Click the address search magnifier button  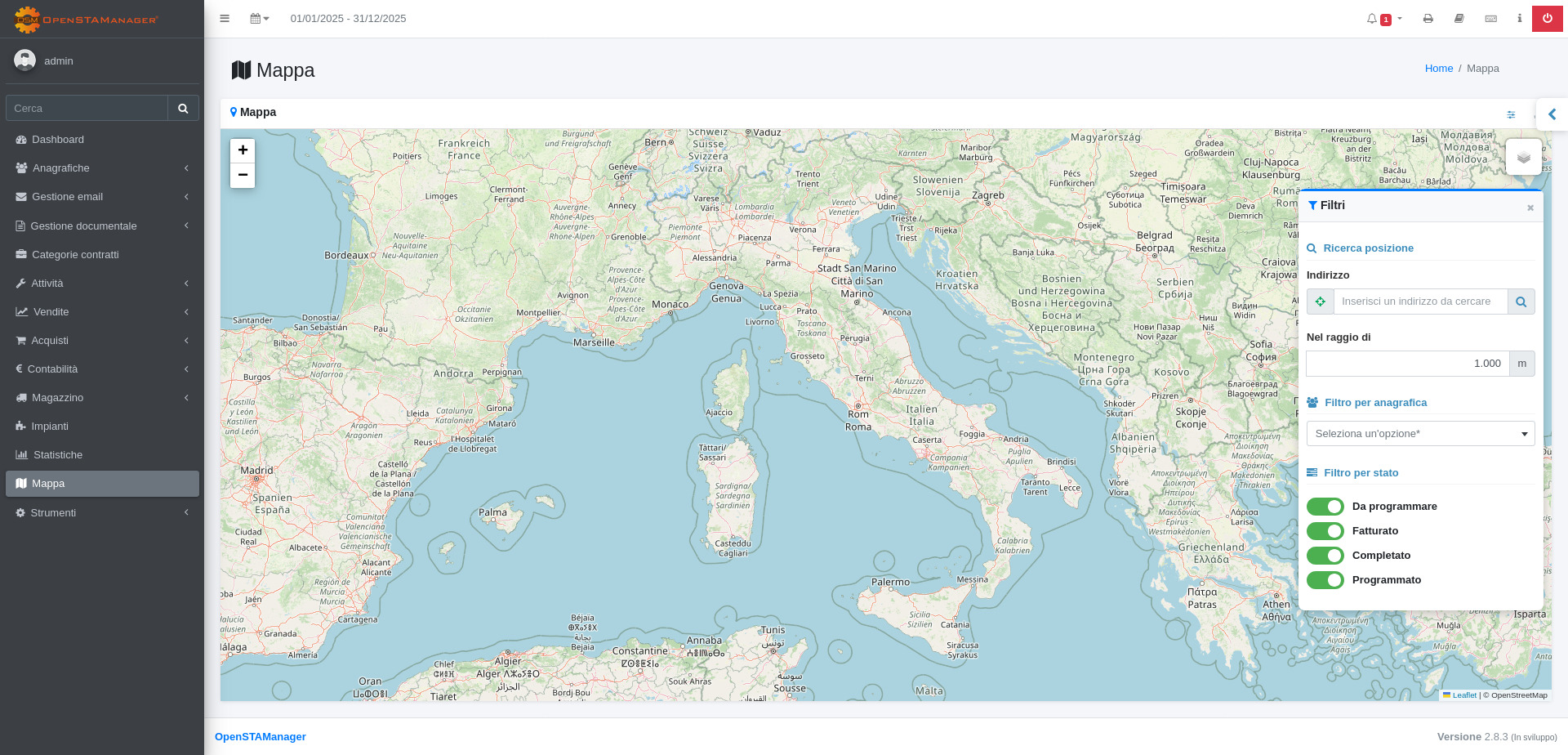tap(1521, 302)
